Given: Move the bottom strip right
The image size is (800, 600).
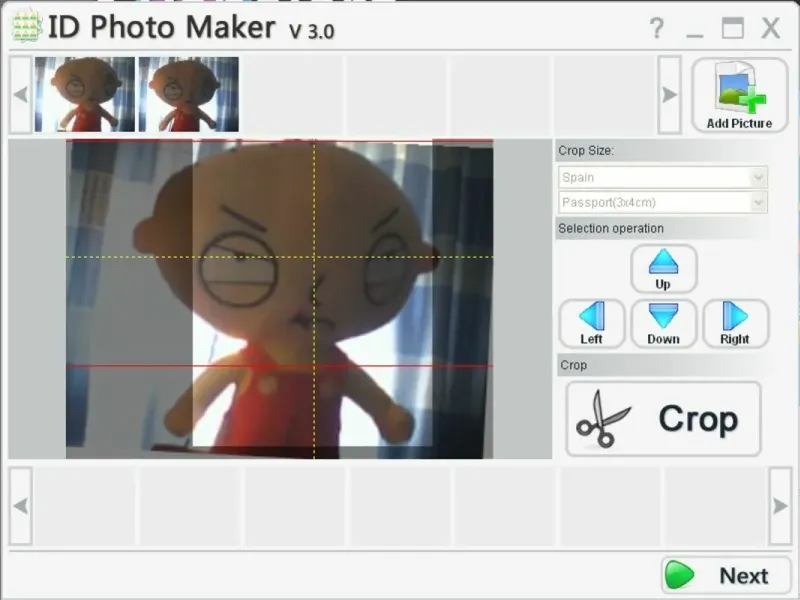Looking at the screenshot, I should [x=780, y=506].
